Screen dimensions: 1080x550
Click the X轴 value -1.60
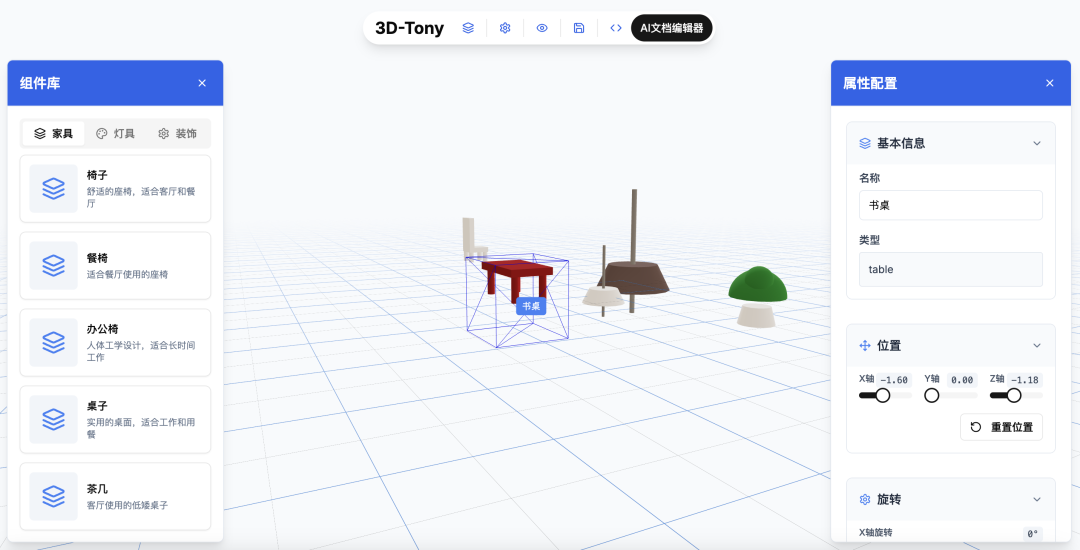click(x=895, y=380)
